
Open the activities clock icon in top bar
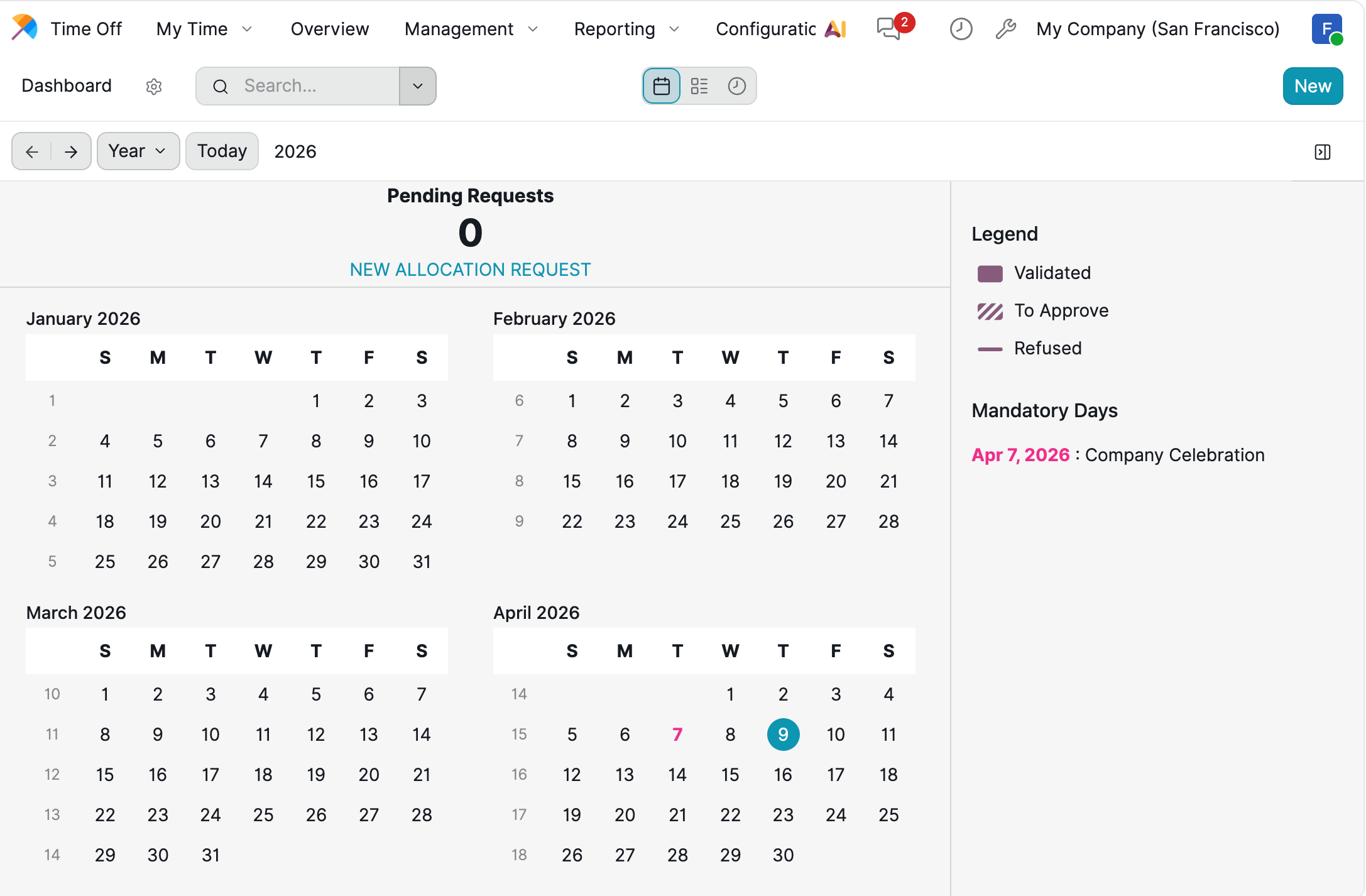click(960, 29)
